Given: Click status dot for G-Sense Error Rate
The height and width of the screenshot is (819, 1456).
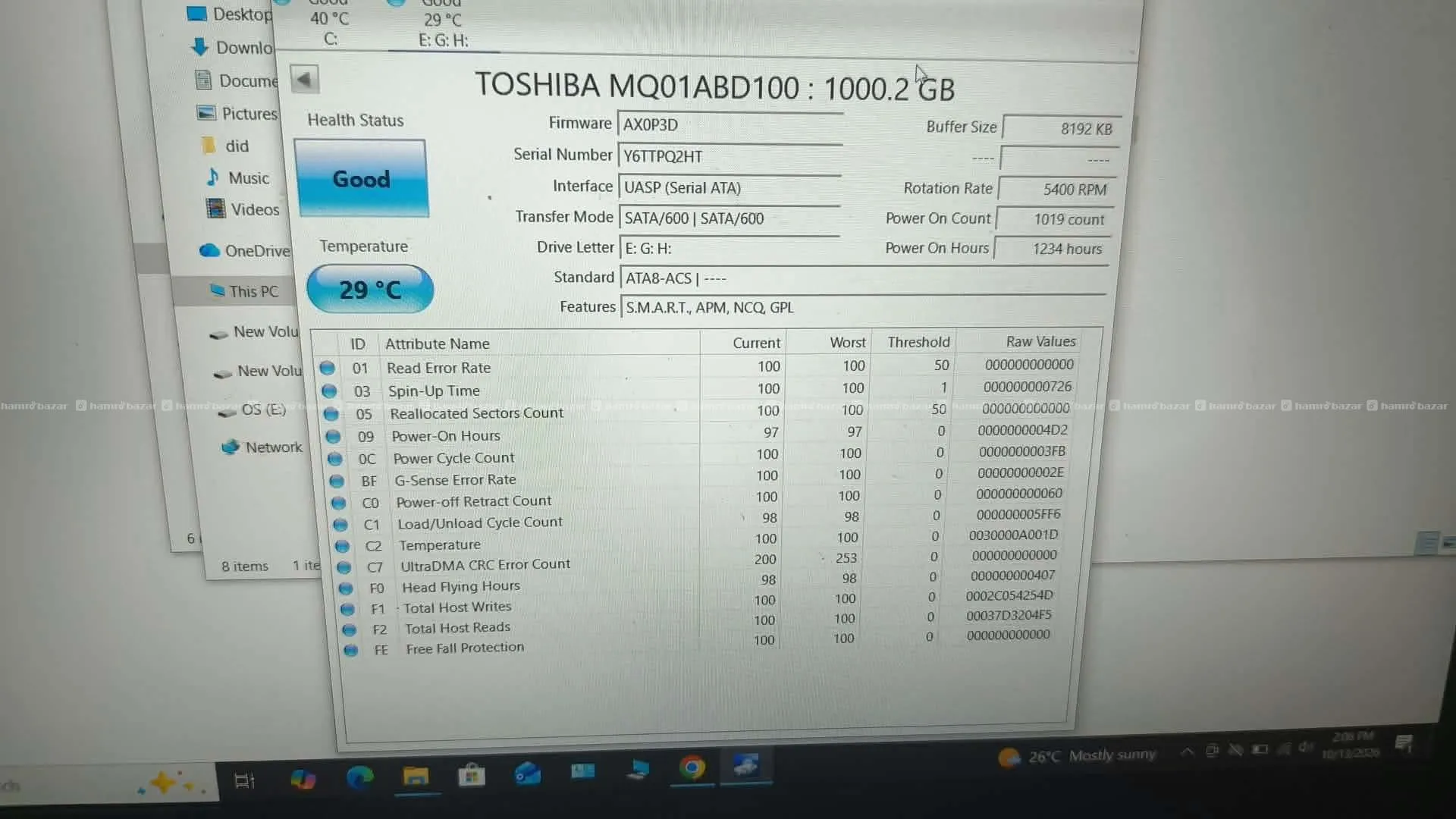Looking at the screenshot, I should (x=336, y=481).
